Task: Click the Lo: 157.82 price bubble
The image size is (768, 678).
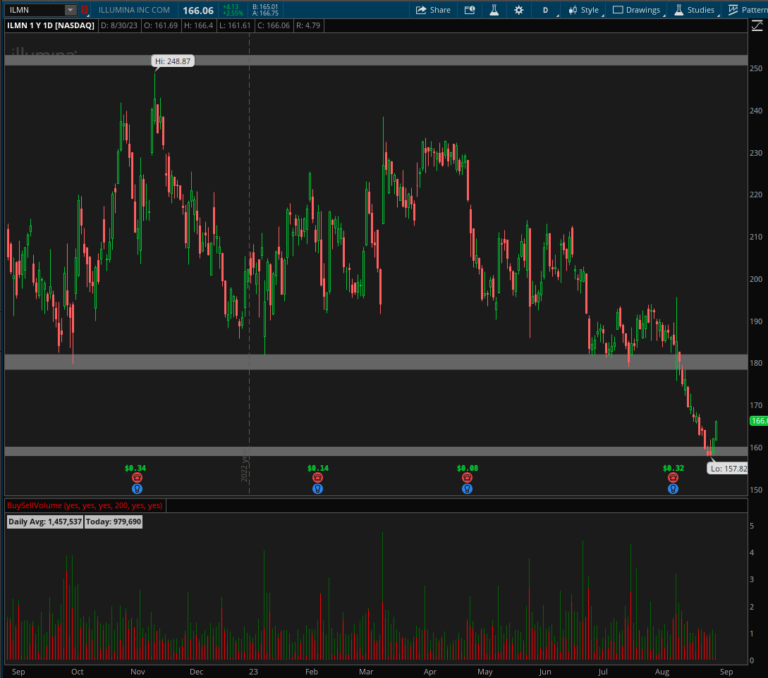Action: click(728, 469)
